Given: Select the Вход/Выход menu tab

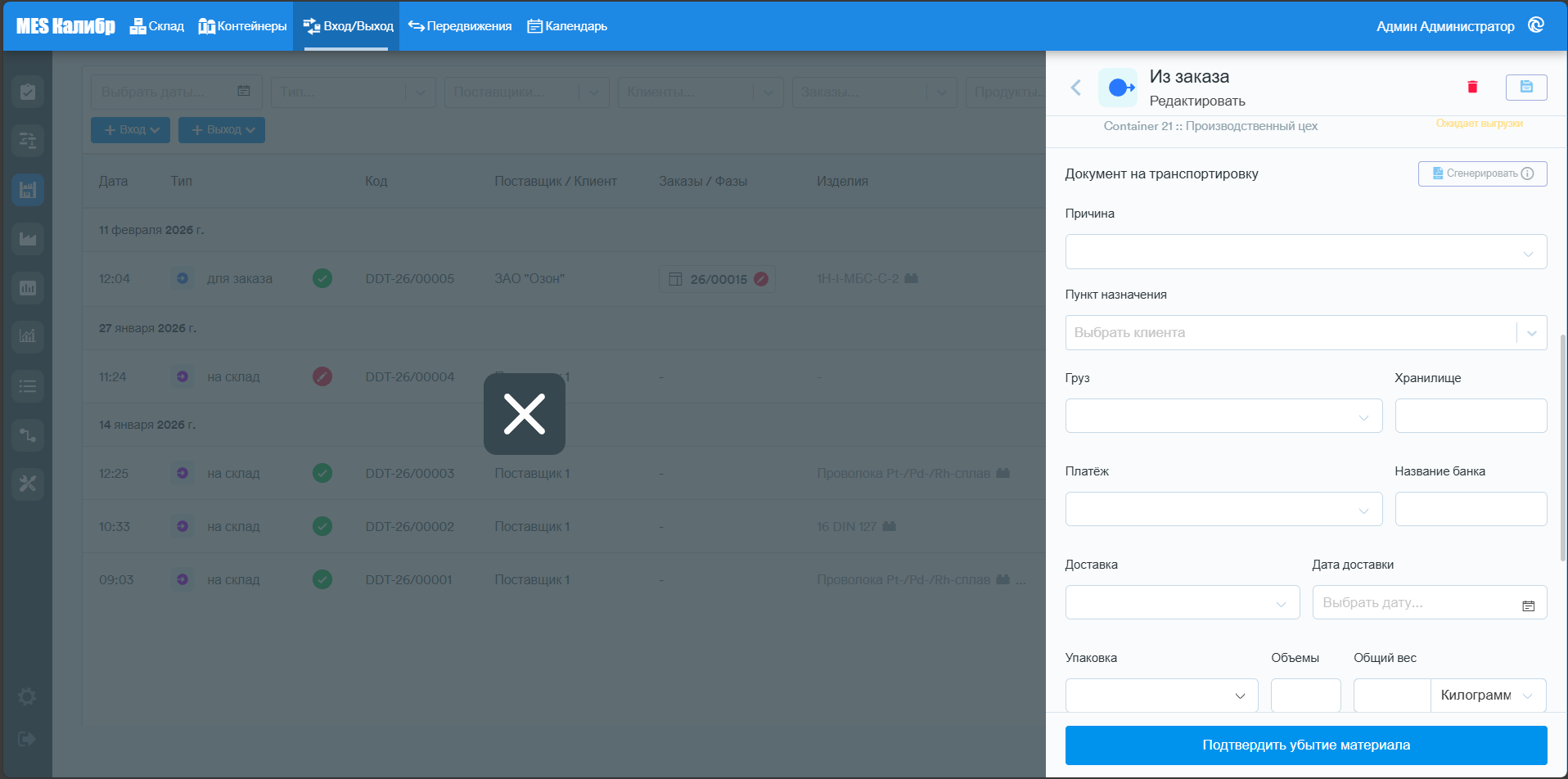Looking at the screenshot, I should 347,26.
